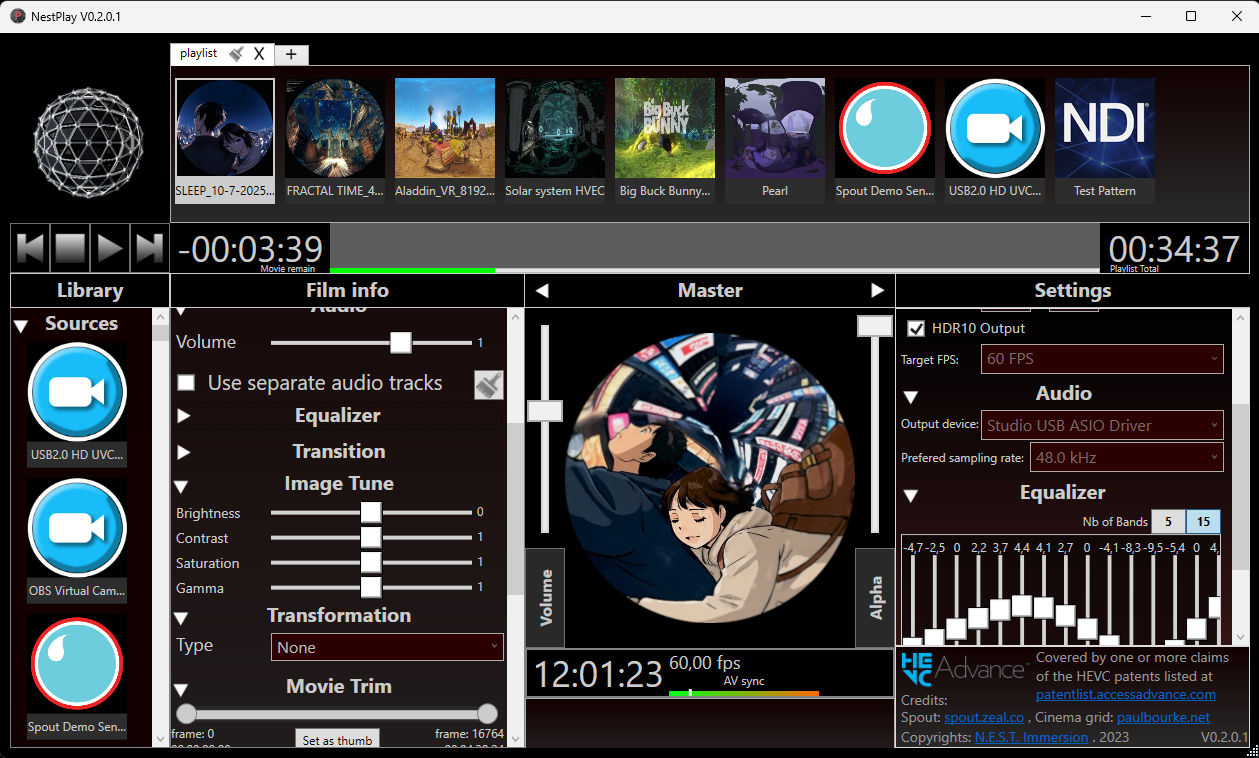
Task: Select 5 equalizer bands instead of 15
Action: click(1168, 521)
